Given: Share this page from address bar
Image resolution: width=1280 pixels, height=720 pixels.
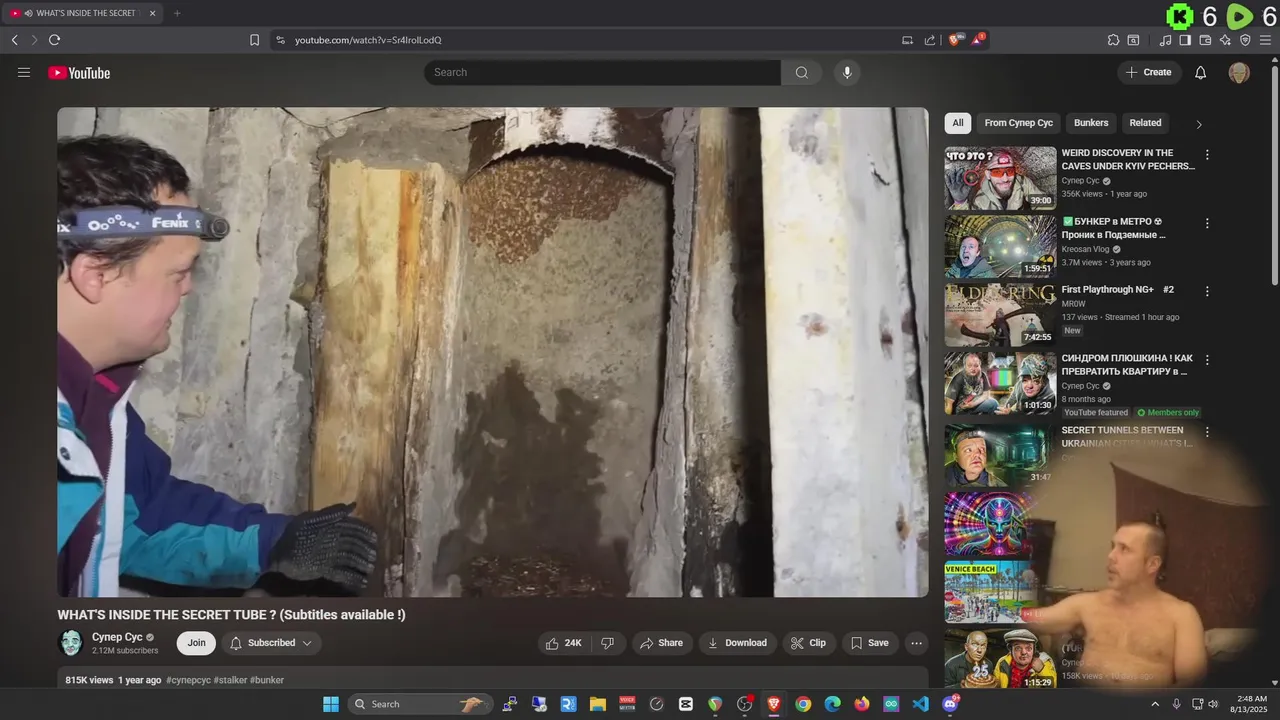Looking at the screenshot, I should [x=930, y=40].
